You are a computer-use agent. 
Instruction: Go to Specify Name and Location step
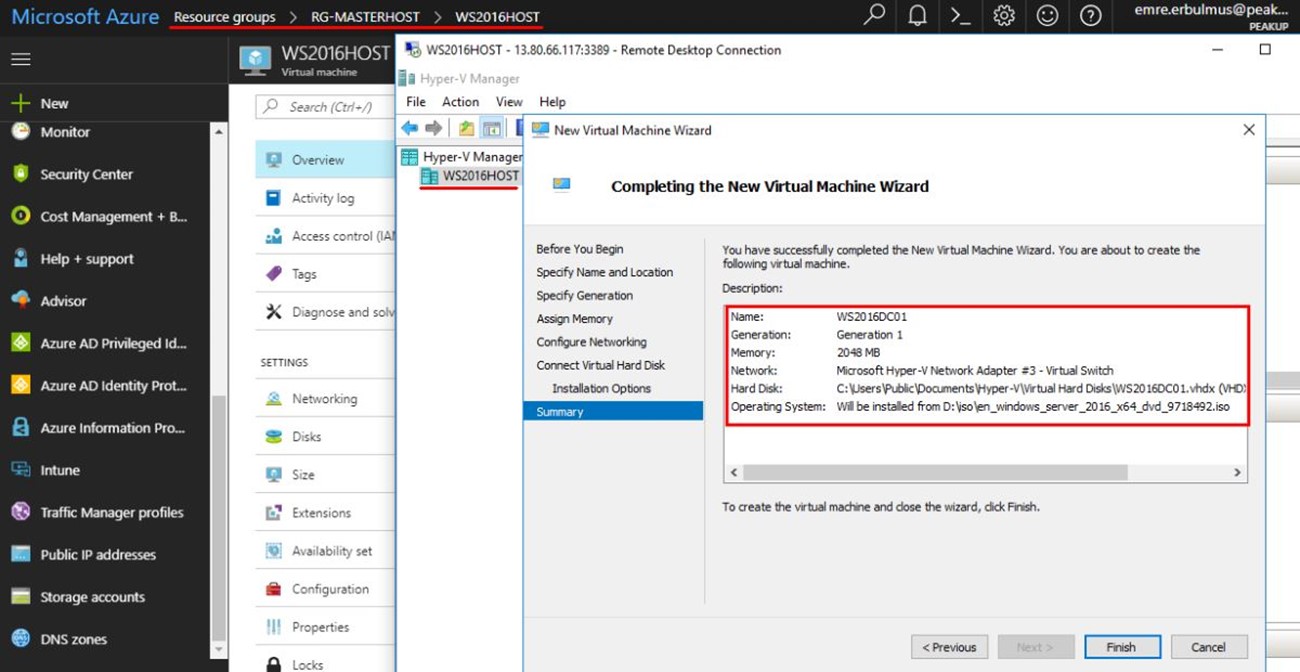(x=605, y=272)
